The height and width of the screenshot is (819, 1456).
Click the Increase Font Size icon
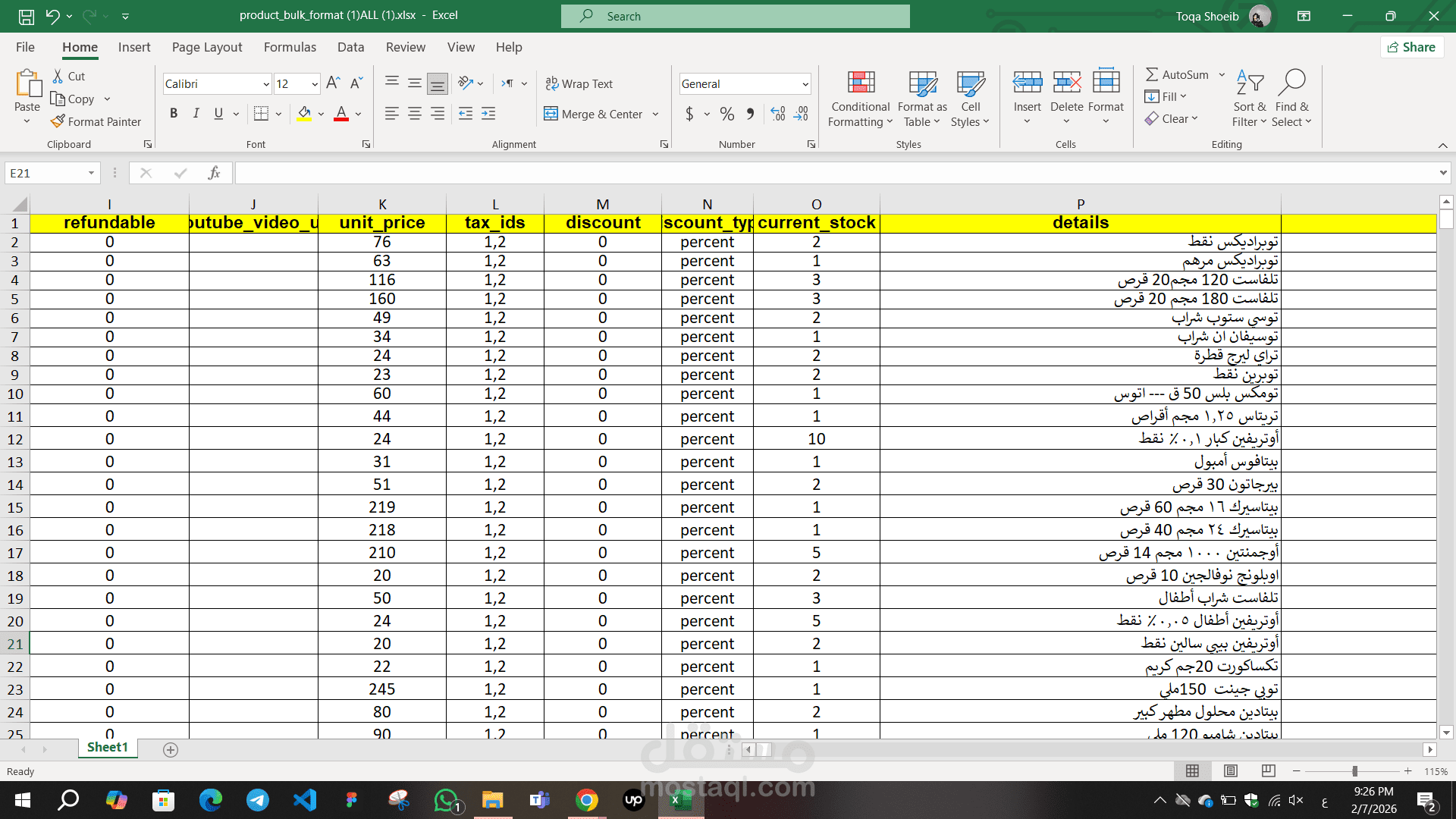tap(332, 83)
